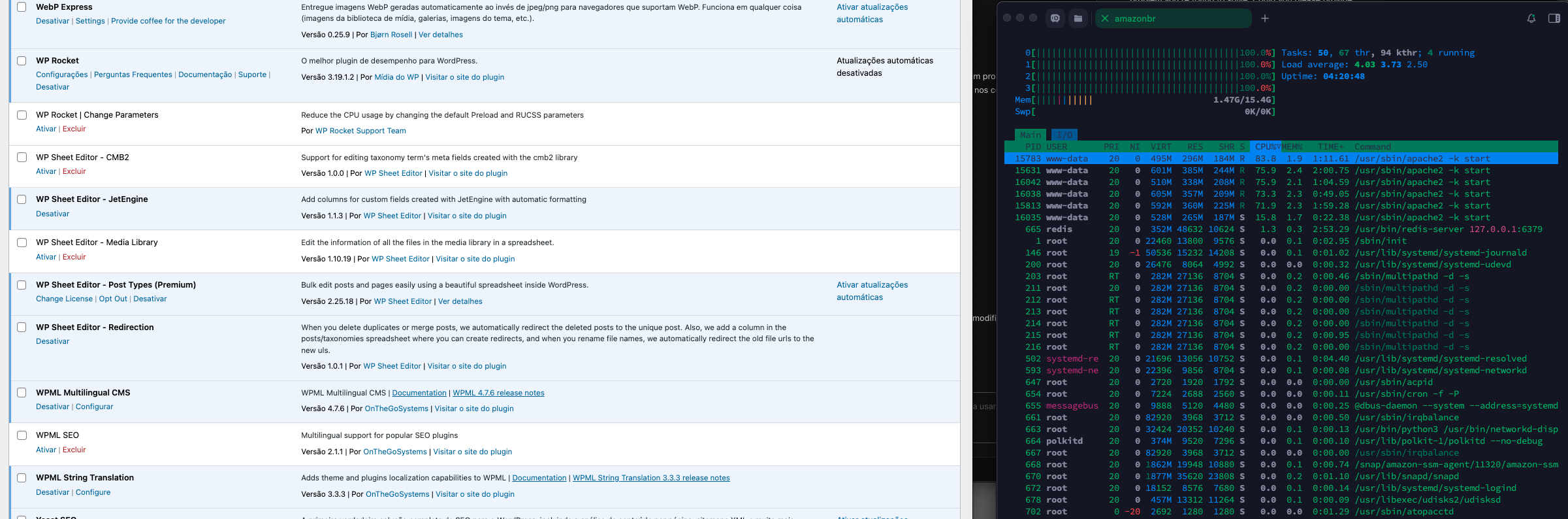This screenshot has width=1568, height=519.
Task: Select the atopacctd process row in htop
Action: tap(1281, 512)
